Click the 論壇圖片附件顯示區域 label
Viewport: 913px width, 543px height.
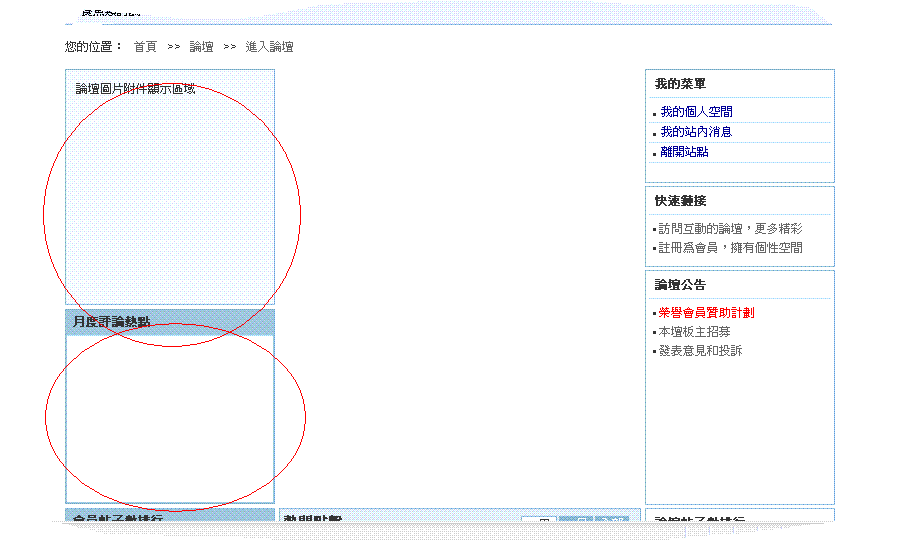click(x=136, y=89)
